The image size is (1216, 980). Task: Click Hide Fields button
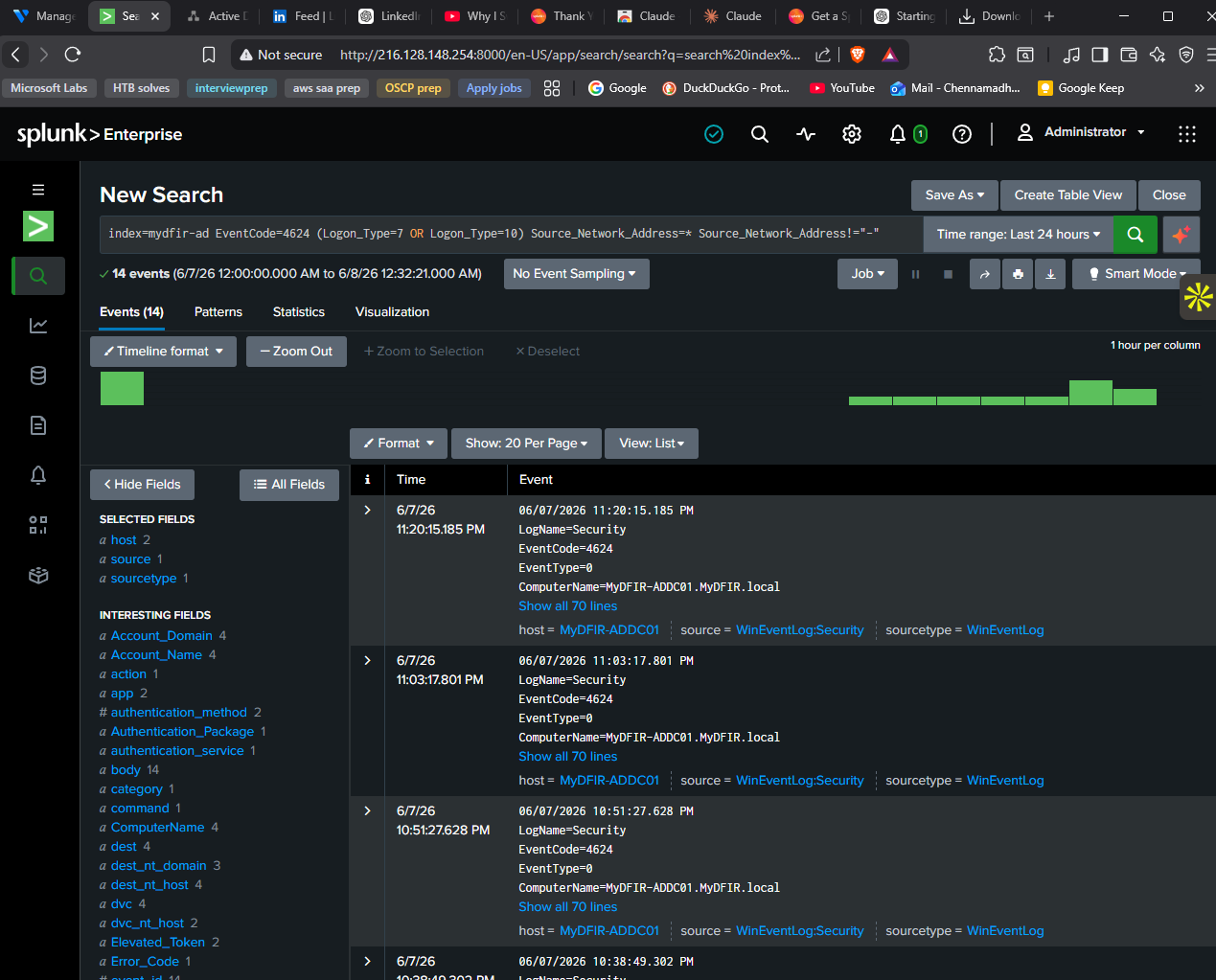(x=142, y=485)
